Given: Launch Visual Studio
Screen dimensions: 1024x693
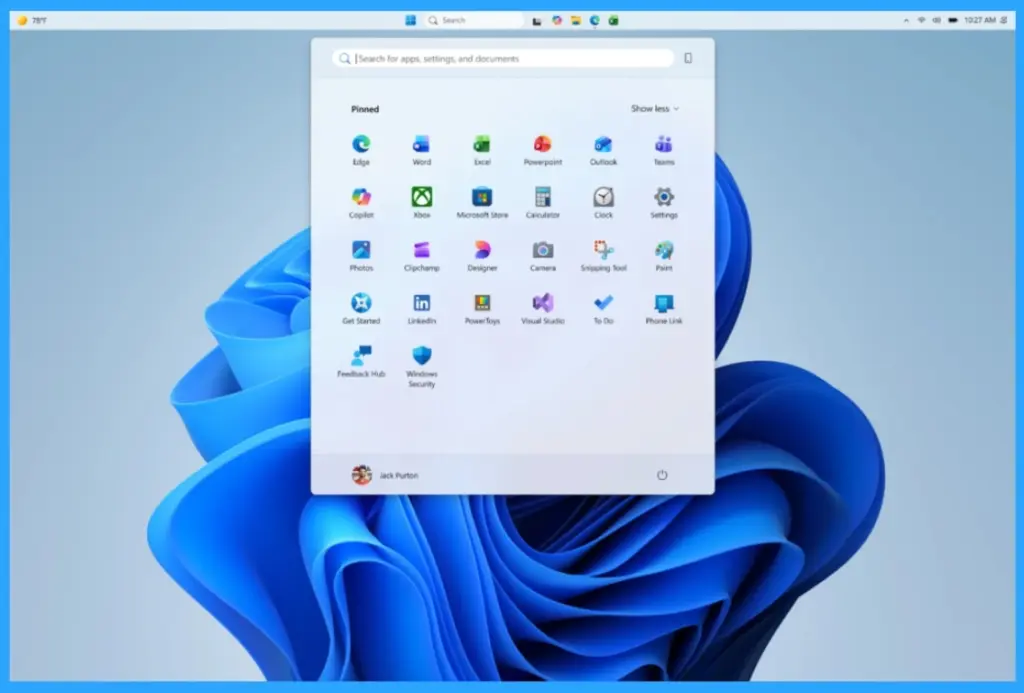Looking at the screenshot, I should click(x=543, y=308).
